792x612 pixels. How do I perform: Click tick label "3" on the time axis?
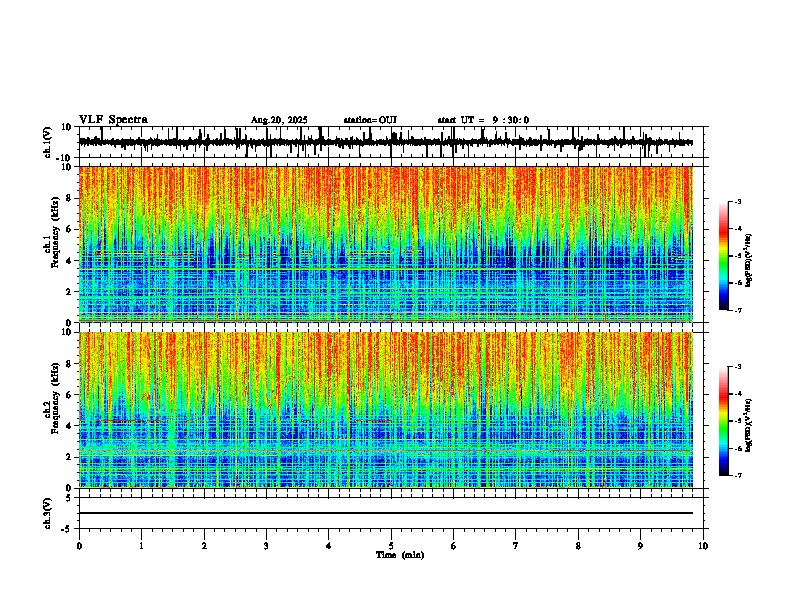(266, 546)
